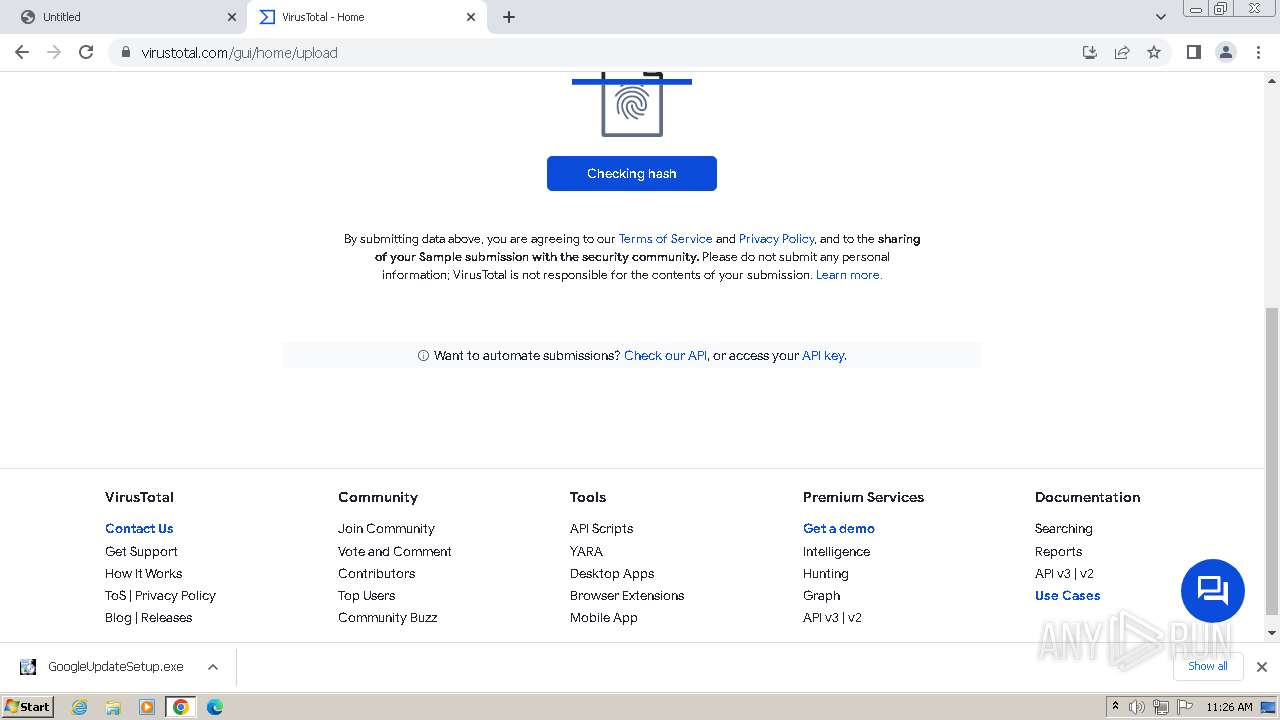1280x720 pixels.
Task: Open the ToS footer link
Action: pyautogui.click(x=116, y=595)
